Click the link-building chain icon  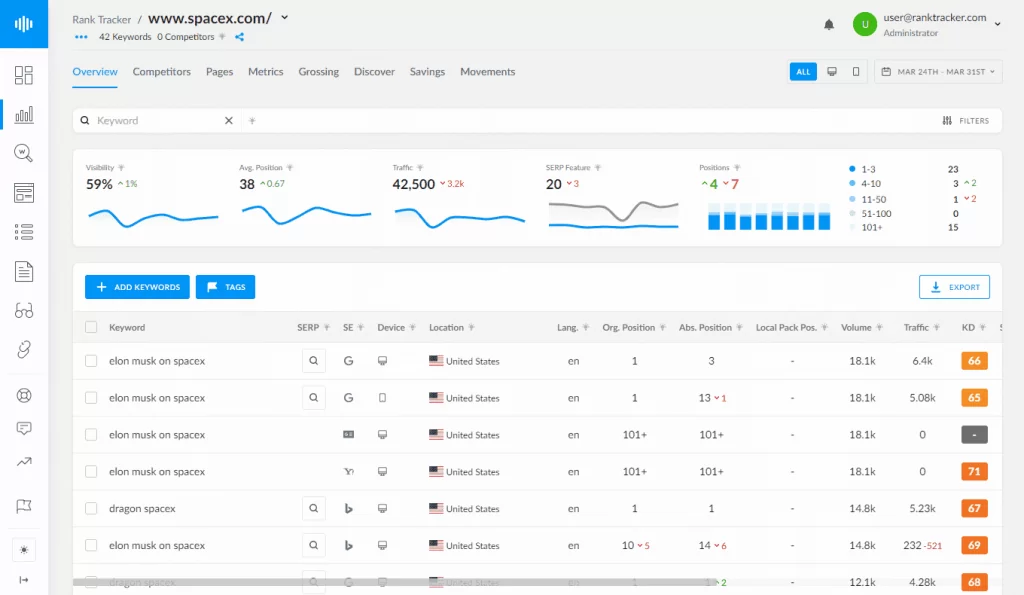[23, 349]
